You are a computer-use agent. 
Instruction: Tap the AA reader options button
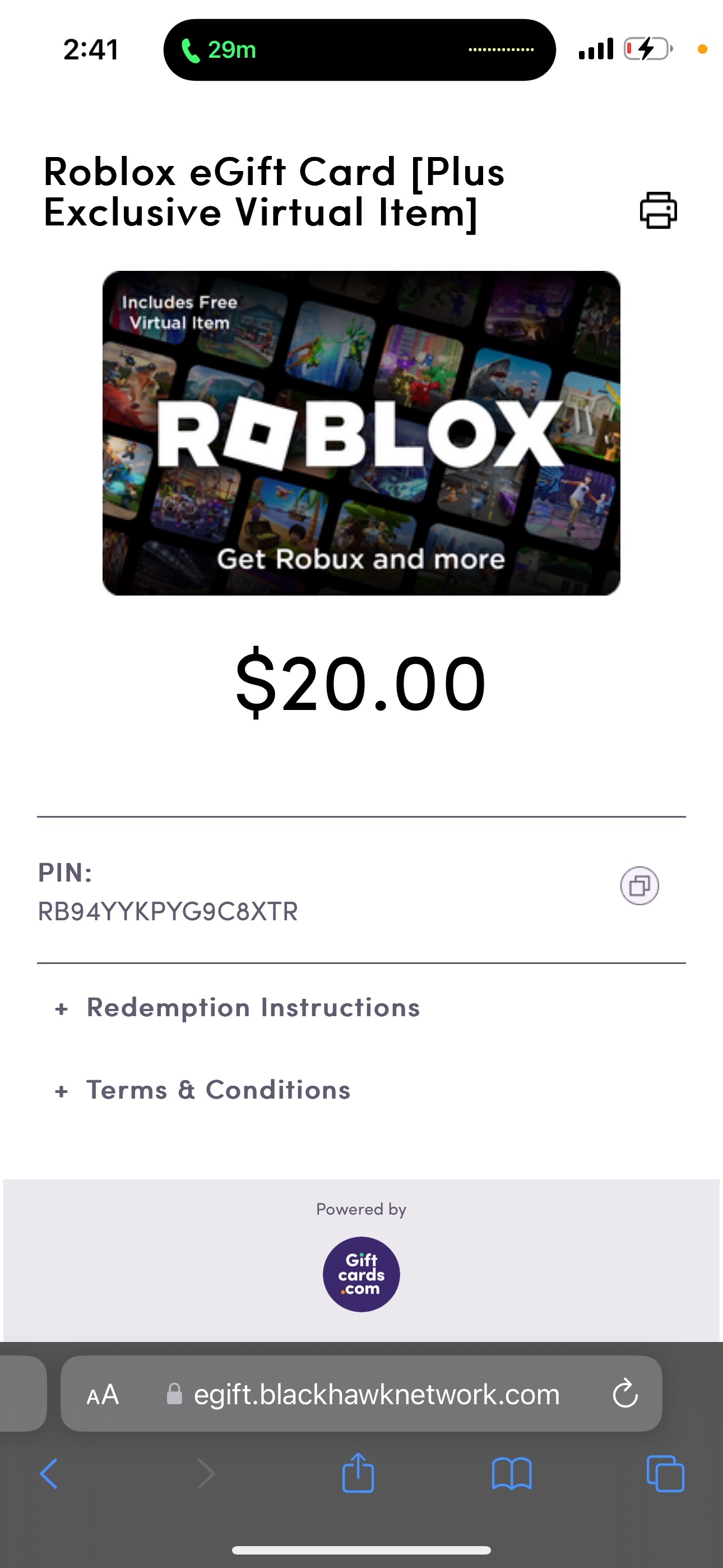pyautogui.click(x=102, y=1395)
